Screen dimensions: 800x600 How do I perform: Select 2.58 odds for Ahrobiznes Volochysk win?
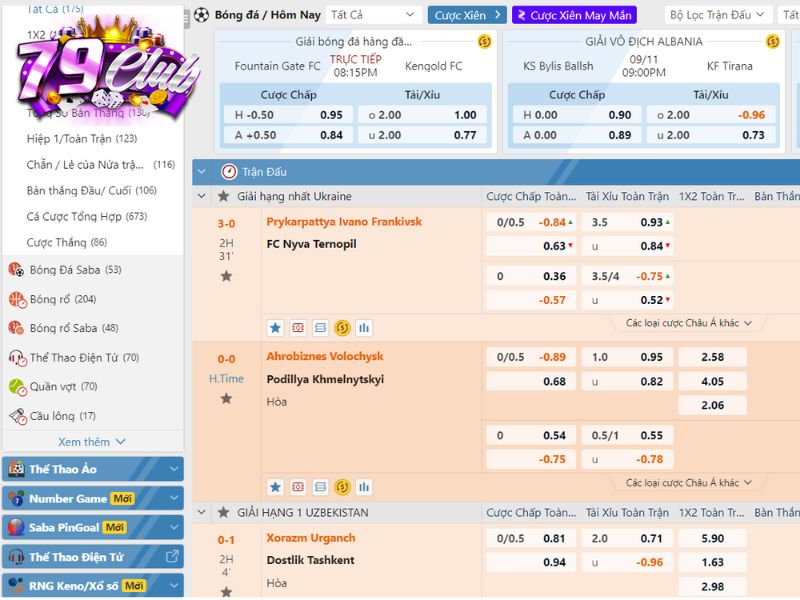pos(712,357)
